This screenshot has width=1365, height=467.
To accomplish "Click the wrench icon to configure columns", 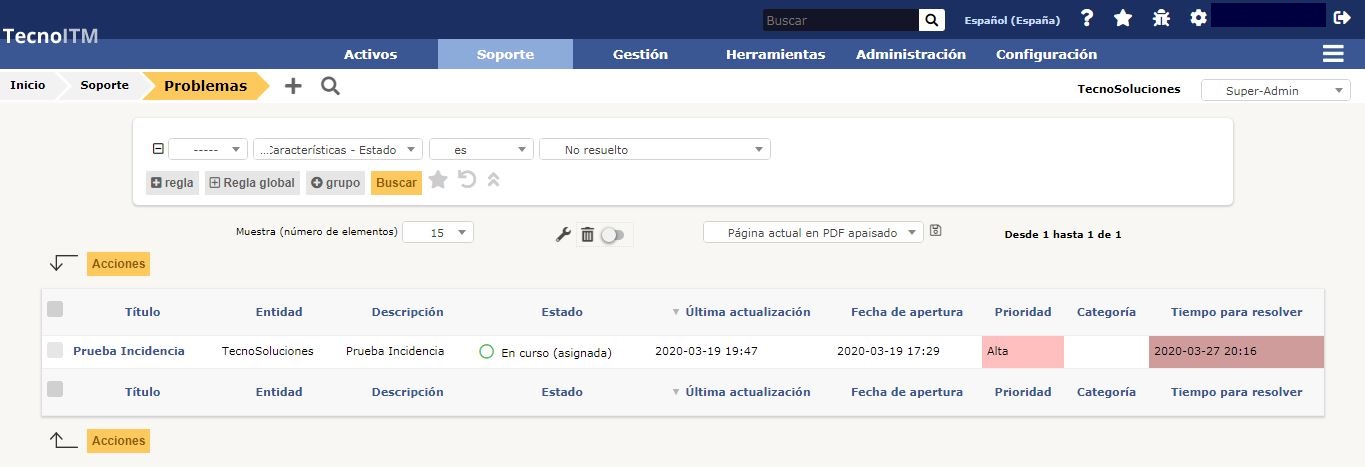I will [x=563, y=234].
